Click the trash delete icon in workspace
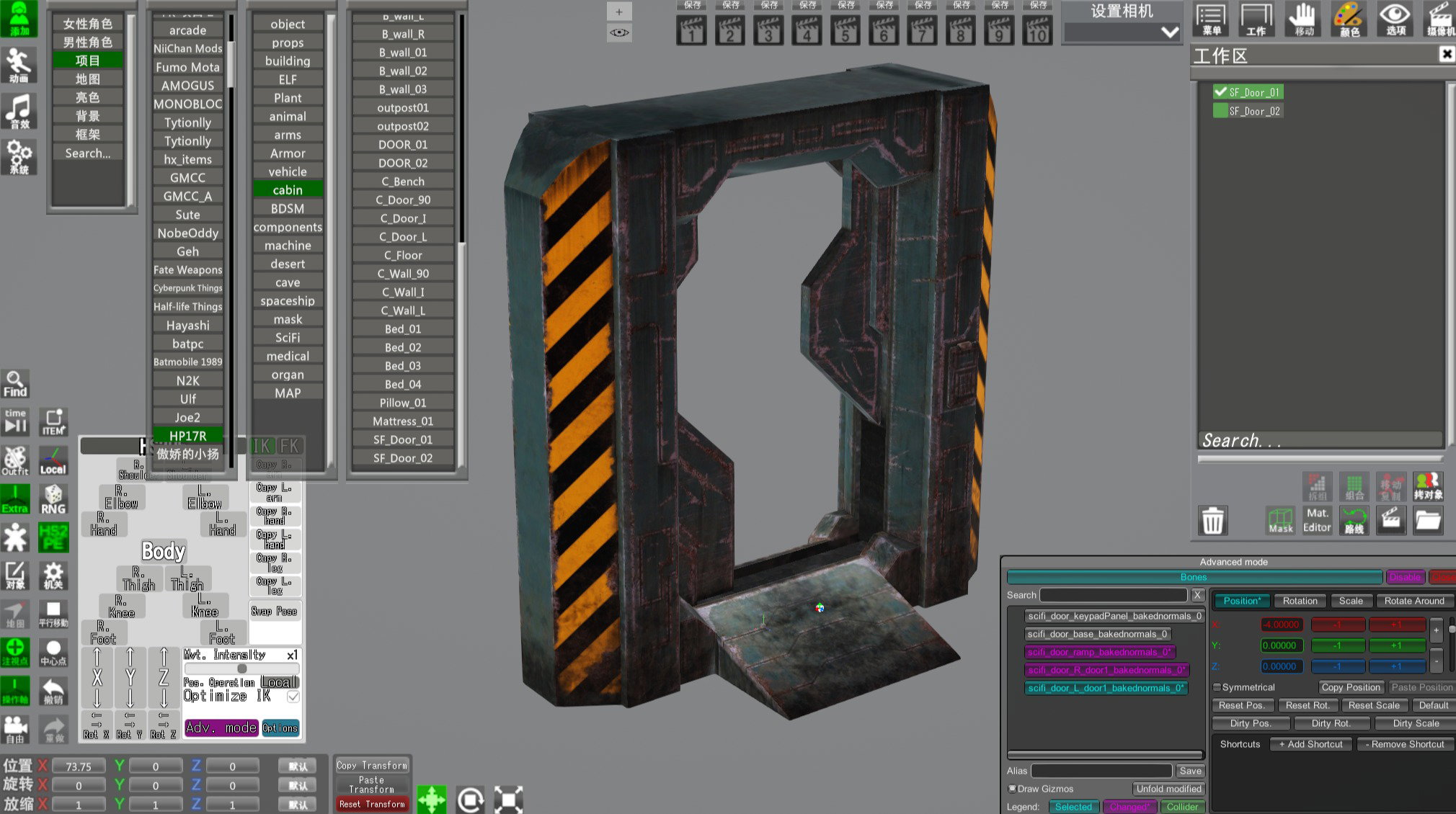 point(1212,519)
